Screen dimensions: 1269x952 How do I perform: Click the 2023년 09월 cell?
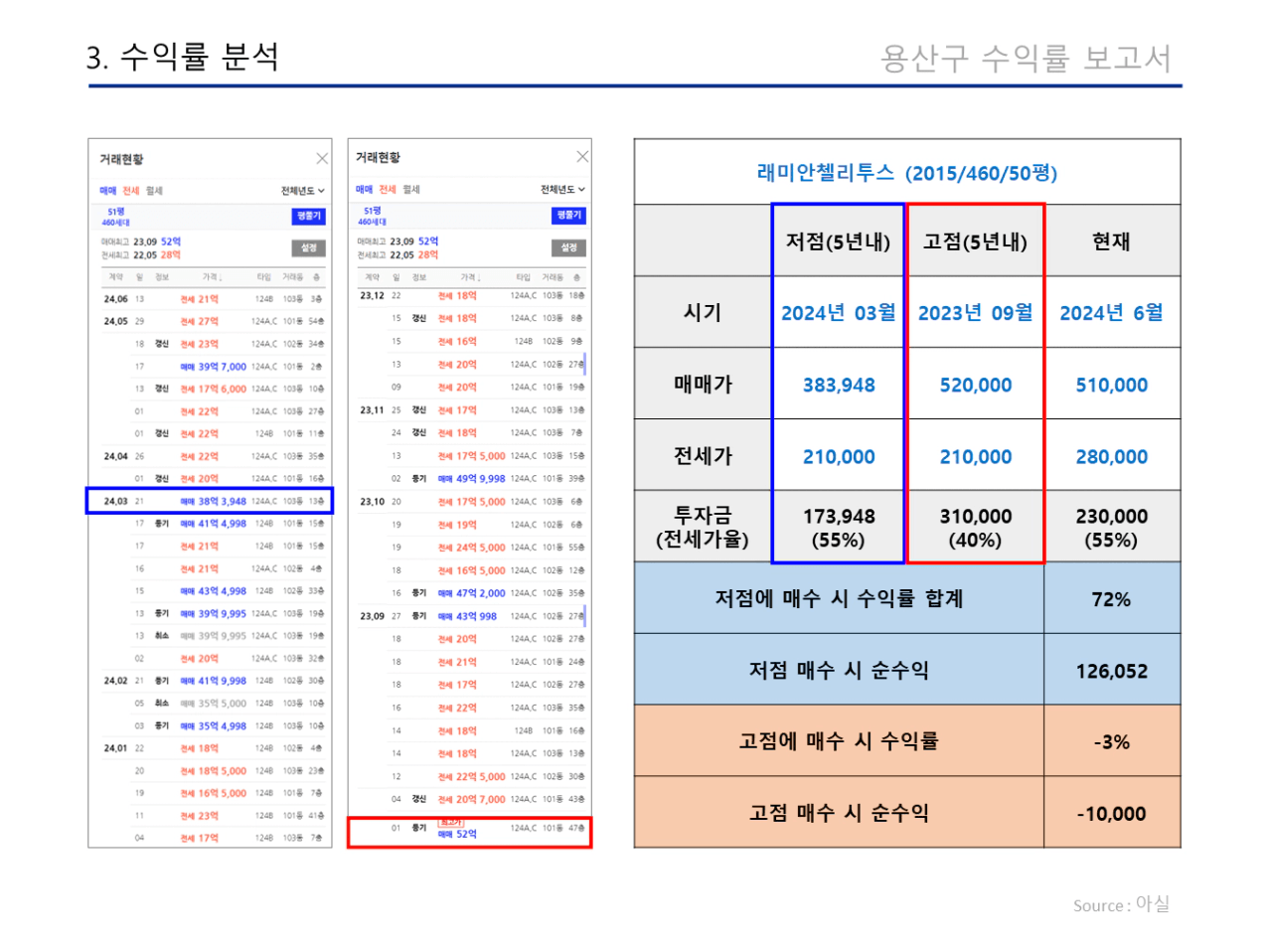[x=976, y=313]
